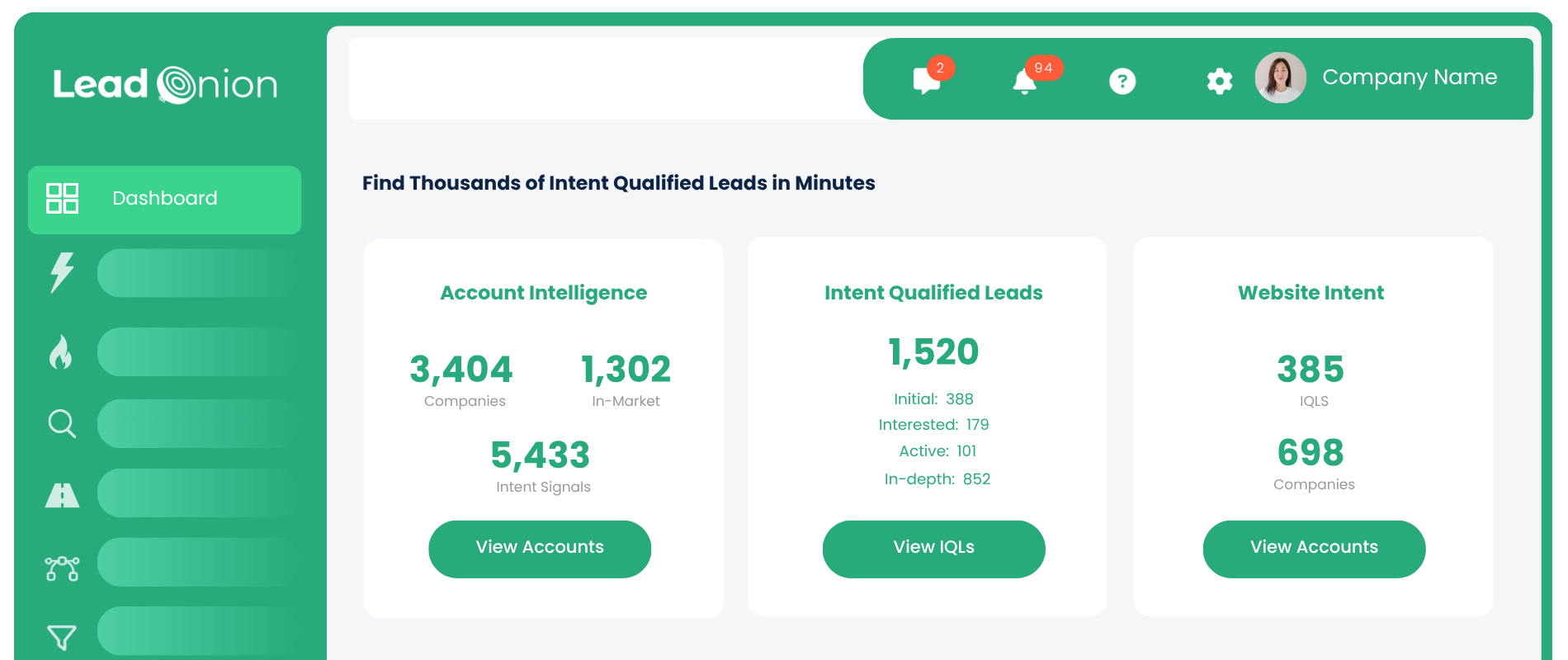The width and height of the screenshot is (1568, 660).
Task: Click the lightning bolt sidebar icon
Action: (x=62, y=272)
